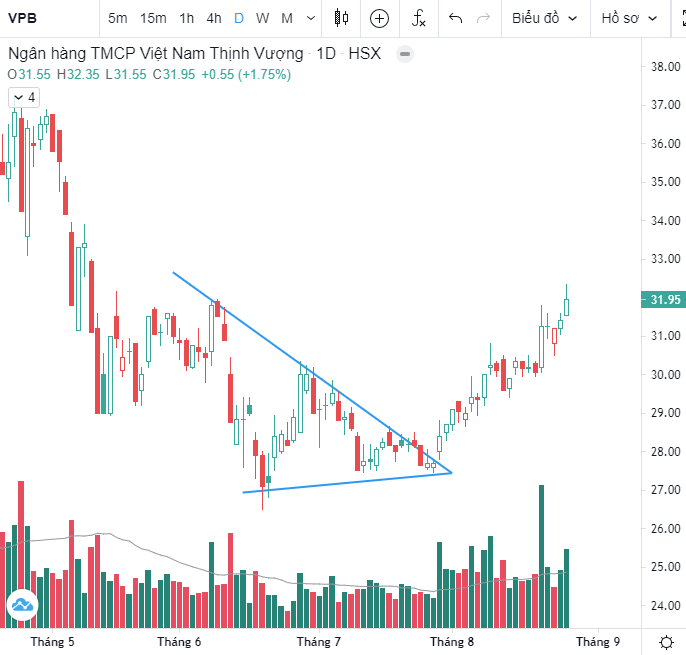Open the candlestick chart type selector
Viewport: 686px width, 655px height.
coord(341,18)
